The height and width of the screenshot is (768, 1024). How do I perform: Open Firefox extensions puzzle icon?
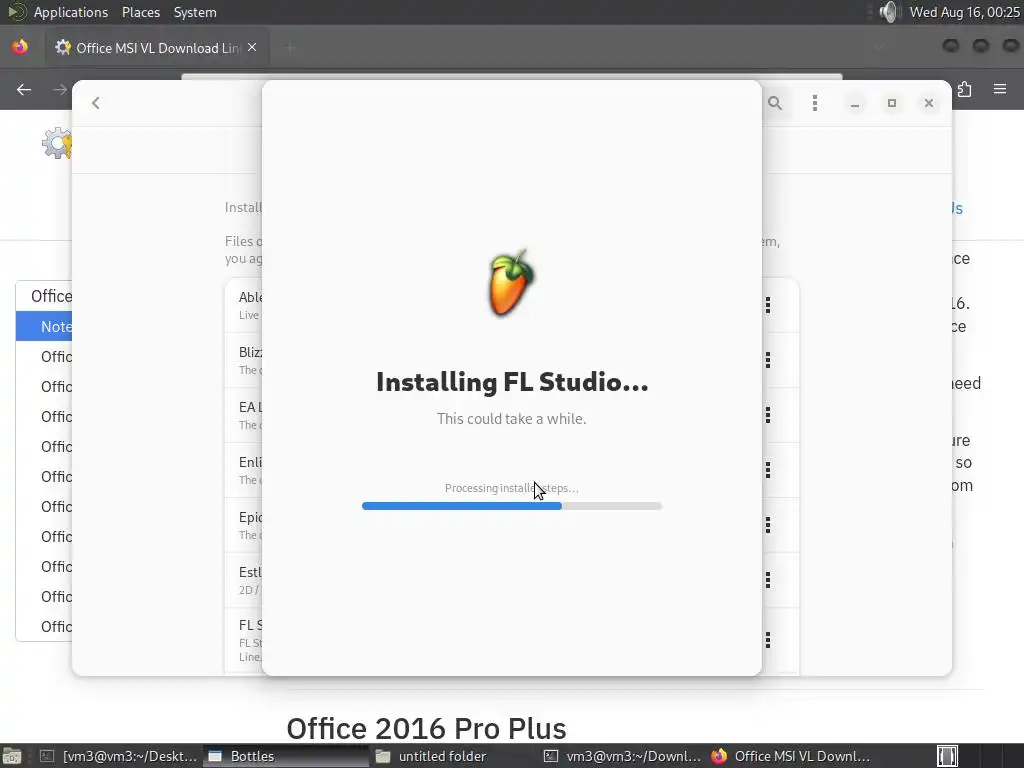tap(965, 89)
